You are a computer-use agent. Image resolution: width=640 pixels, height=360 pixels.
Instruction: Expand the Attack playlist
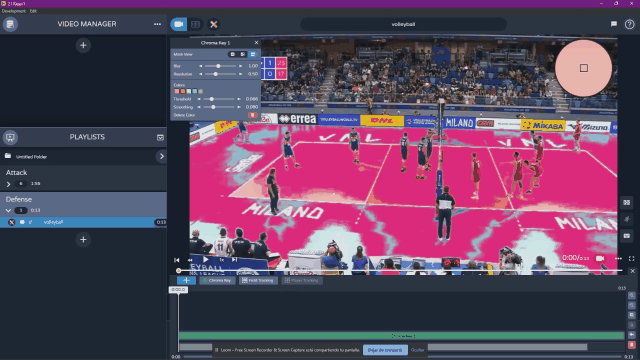8,184
